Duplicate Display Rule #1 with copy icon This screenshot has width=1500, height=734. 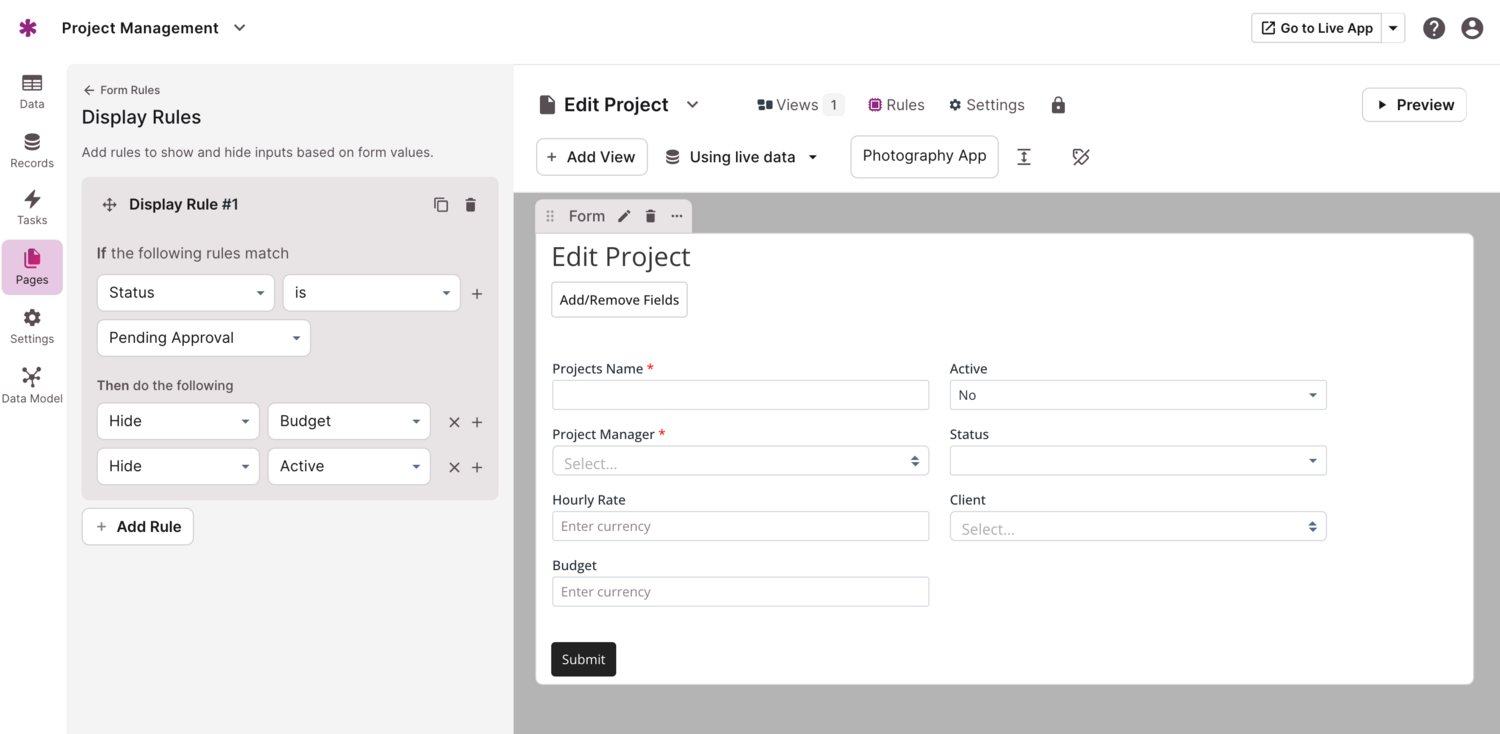441,205
